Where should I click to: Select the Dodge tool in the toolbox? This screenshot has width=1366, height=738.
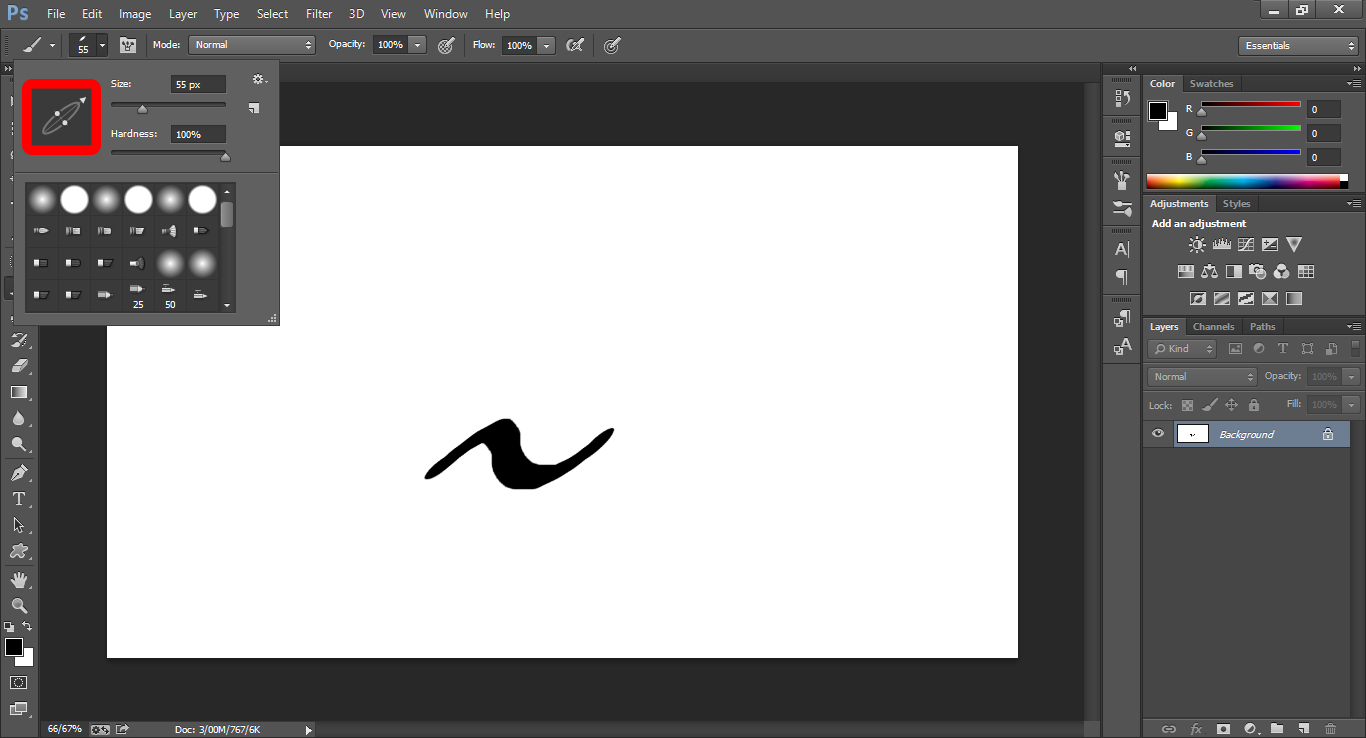(x=19, y=444)
